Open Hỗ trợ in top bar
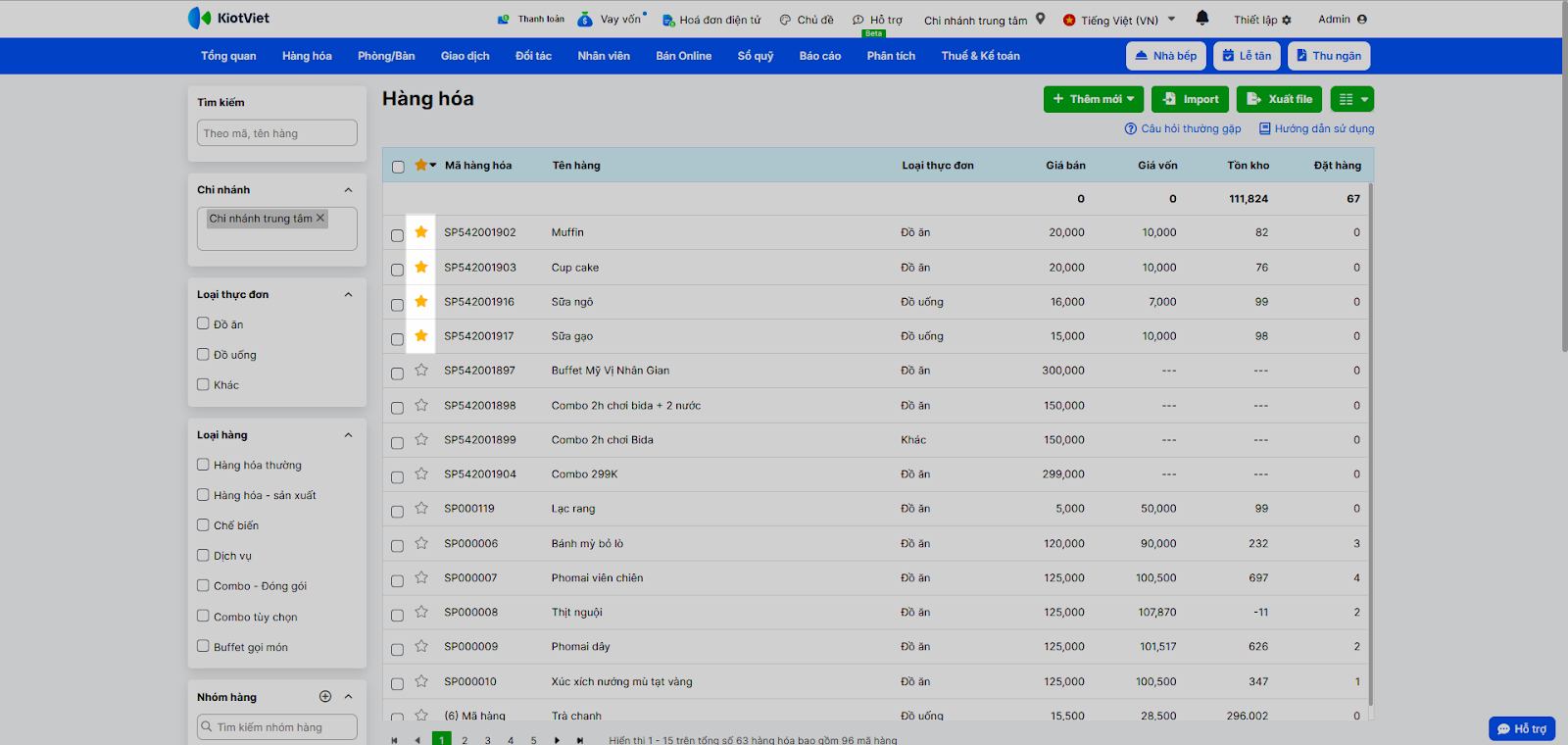This screenshot has width=1568, height=745. pos(877,20)
